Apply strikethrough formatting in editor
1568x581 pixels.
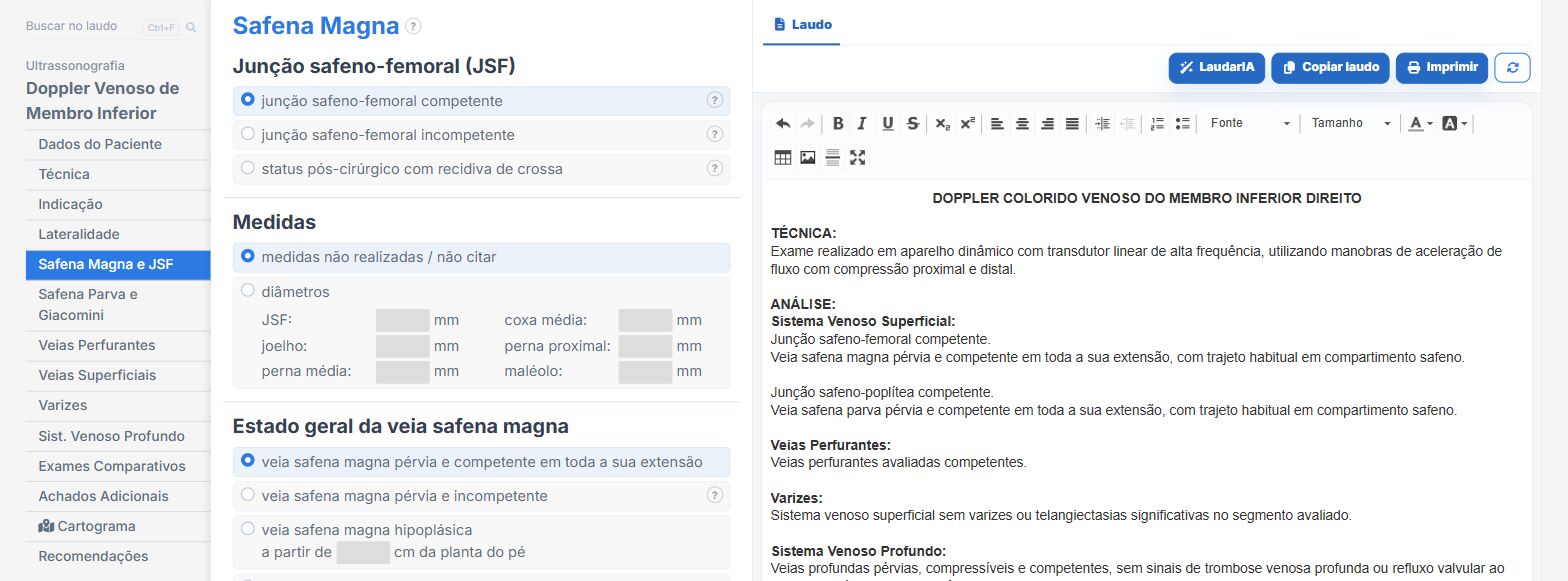[x=912, y=123]
